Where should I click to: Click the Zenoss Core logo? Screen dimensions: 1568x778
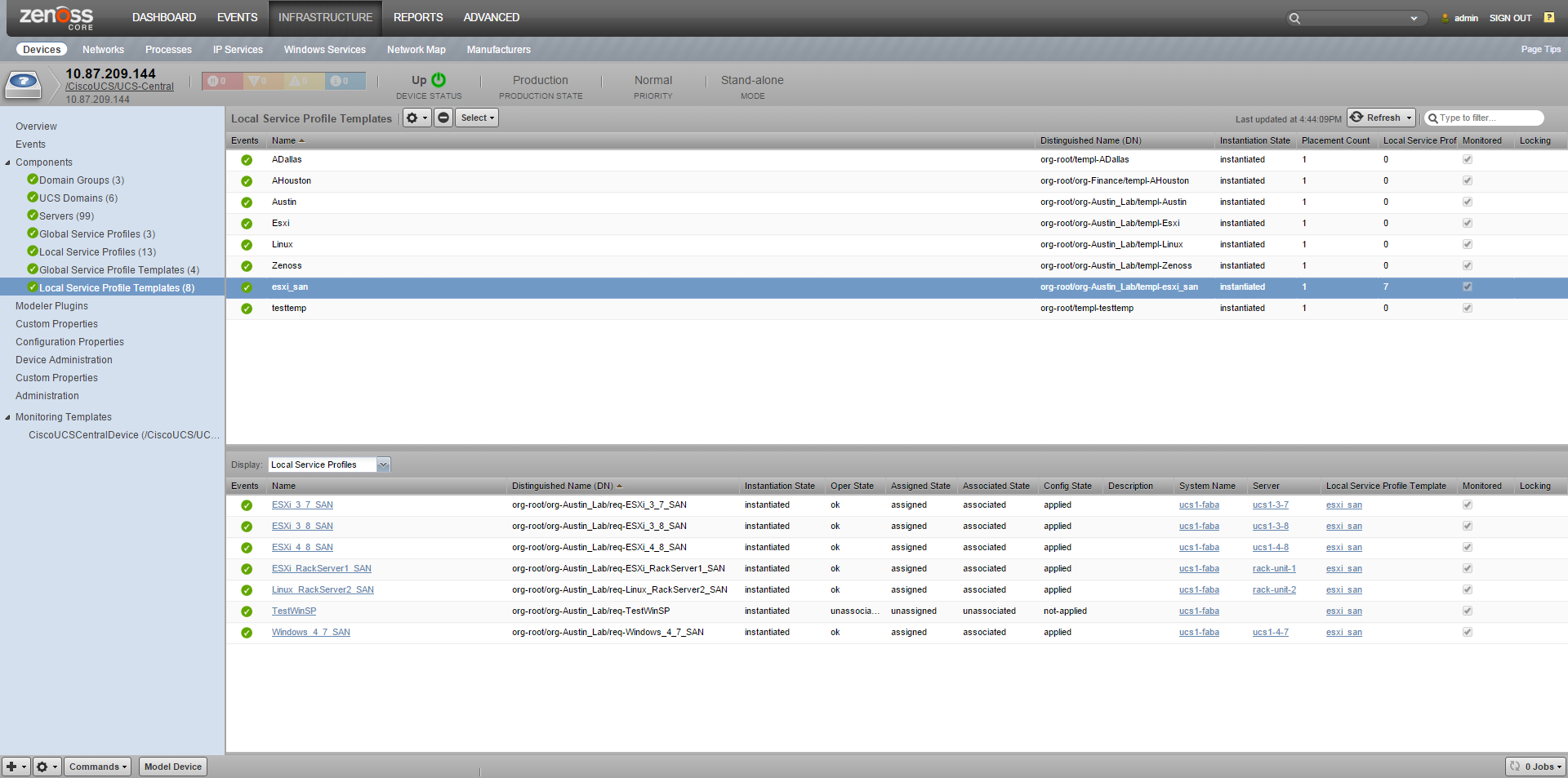(x=56, y=17)
